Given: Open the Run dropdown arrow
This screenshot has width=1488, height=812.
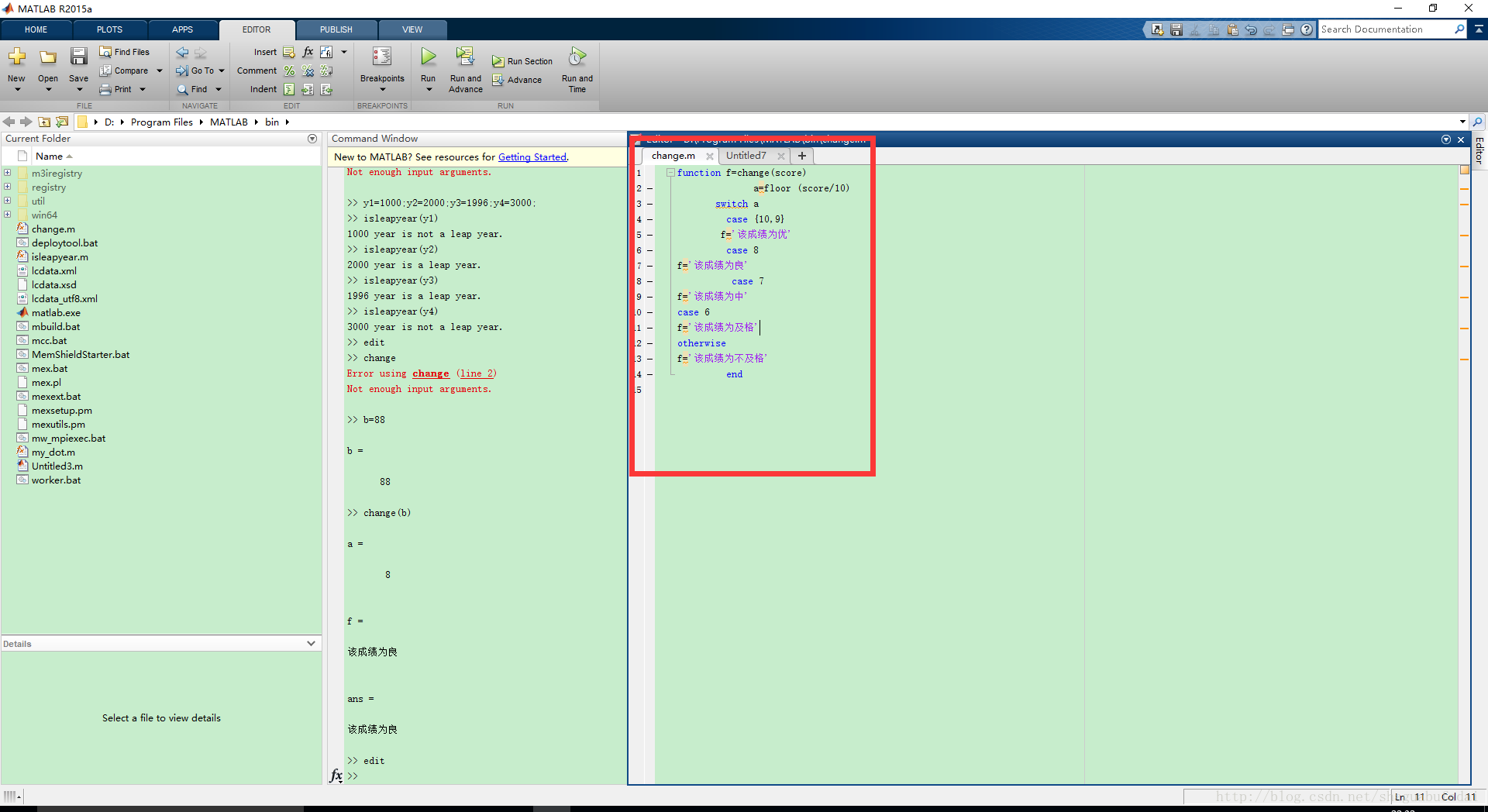Looking at the screenshot, I should point(429,90).
